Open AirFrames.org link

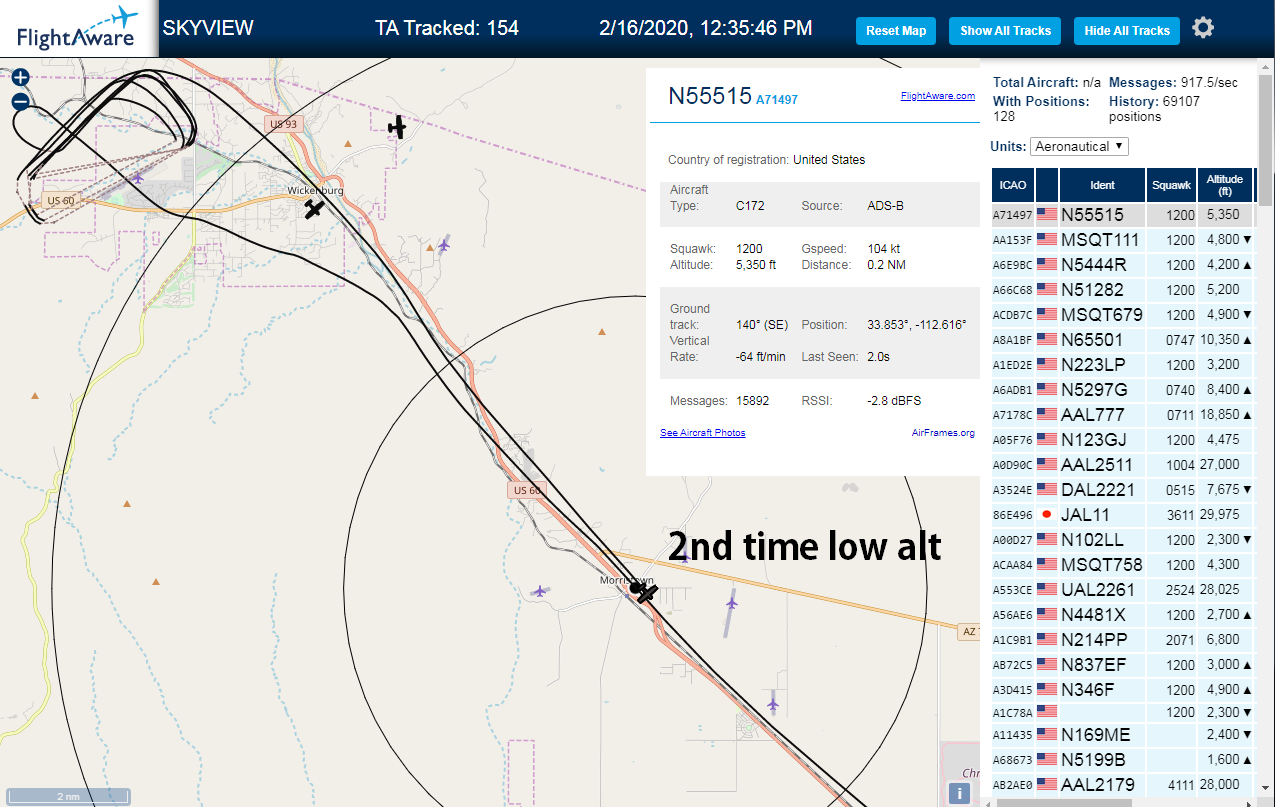[943, 433]
